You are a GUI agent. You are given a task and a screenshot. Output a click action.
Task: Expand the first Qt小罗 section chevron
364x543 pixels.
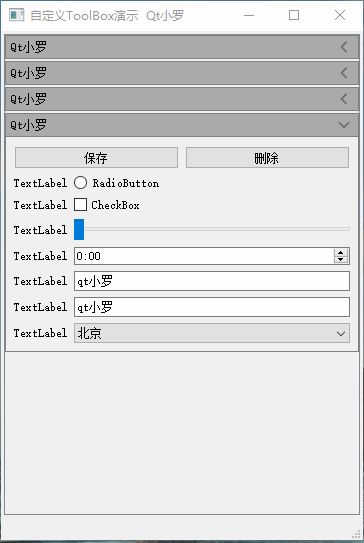[344, 47]
